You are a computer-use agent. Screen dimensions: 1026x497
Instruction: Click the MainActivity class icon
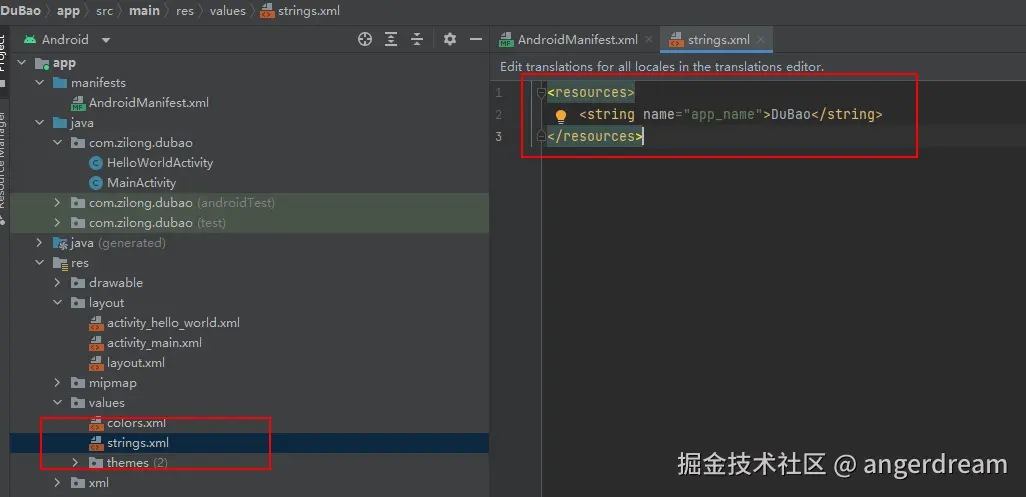[96, 182]
